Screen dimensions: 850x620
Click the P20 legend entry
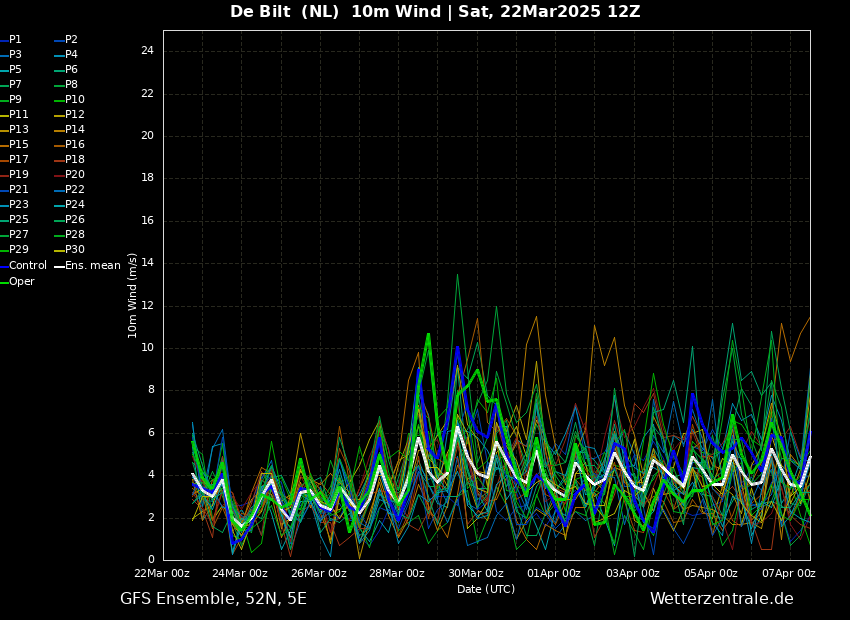coord(70,175)
